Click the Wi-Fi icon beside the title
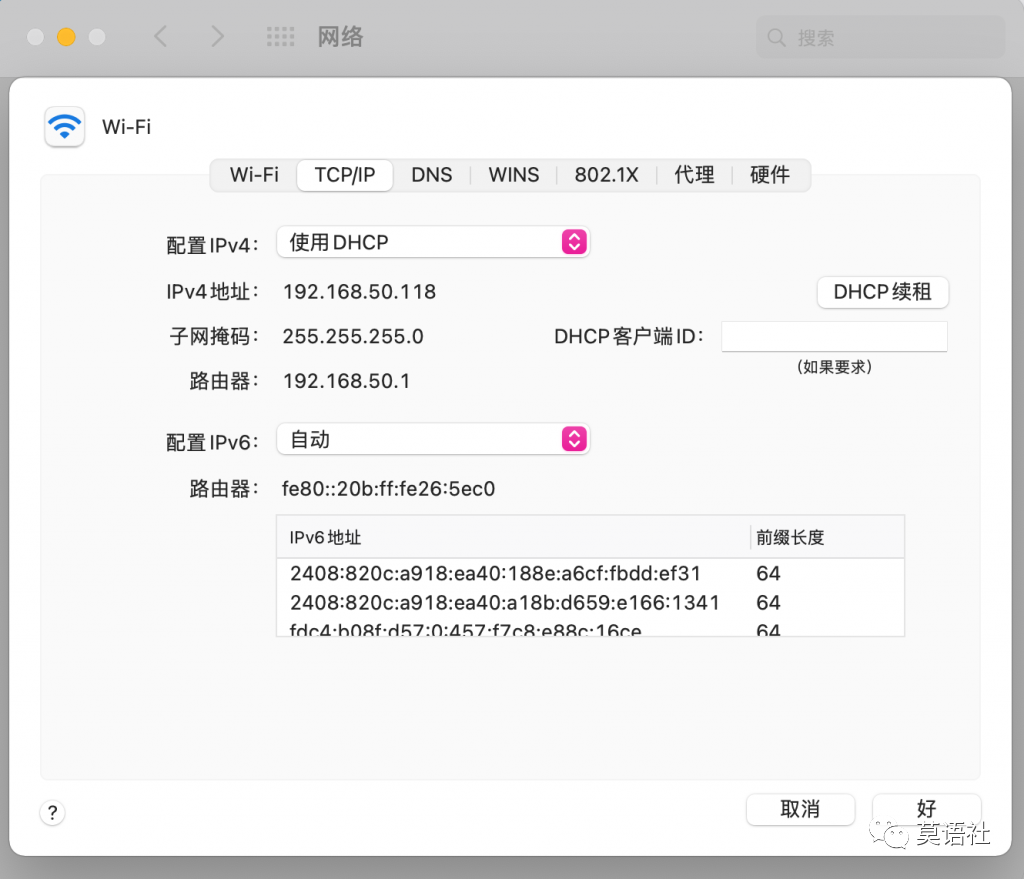 point(64,126)
